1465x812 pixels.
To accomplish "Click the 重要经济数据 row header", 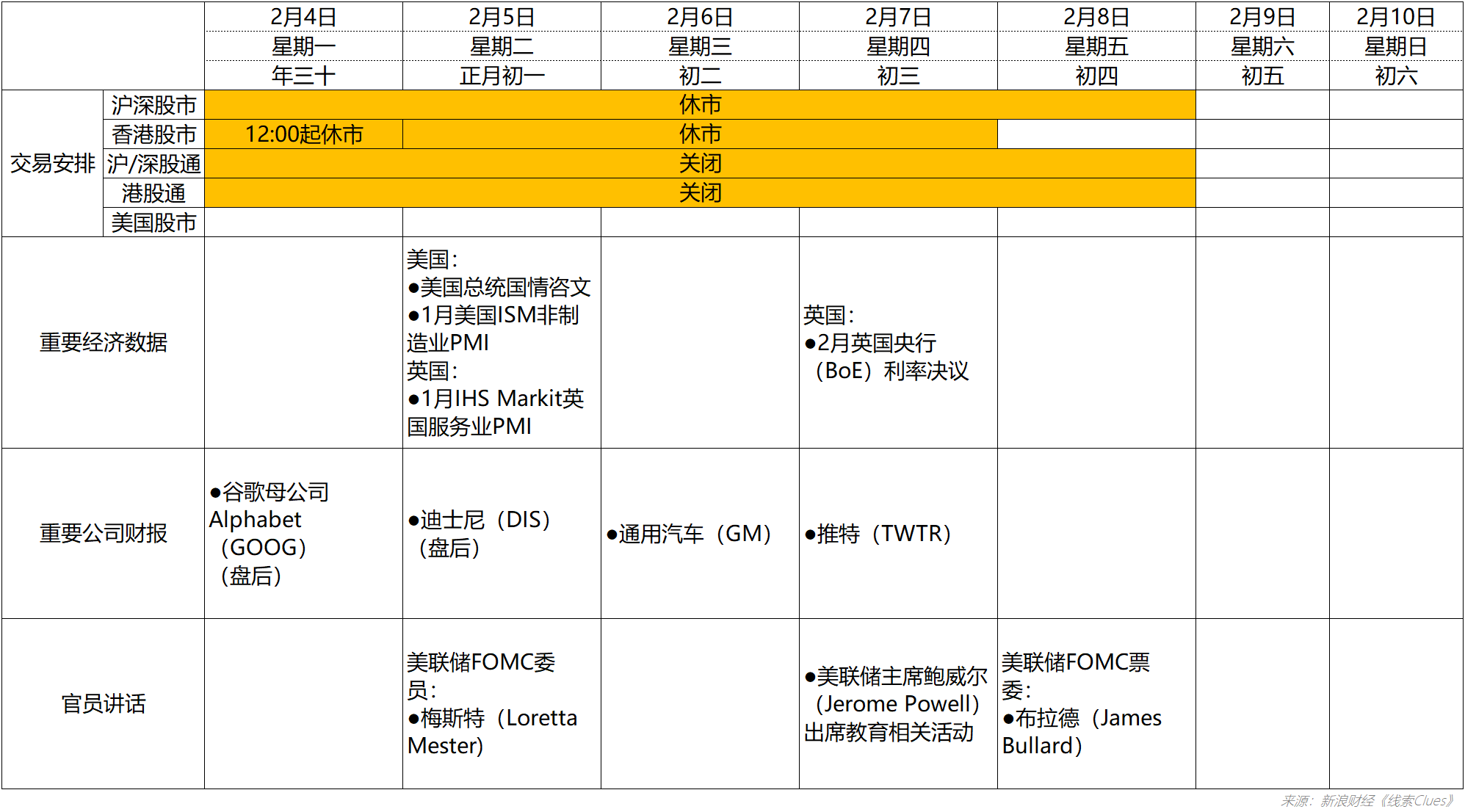I will click(x=103, y=342).
